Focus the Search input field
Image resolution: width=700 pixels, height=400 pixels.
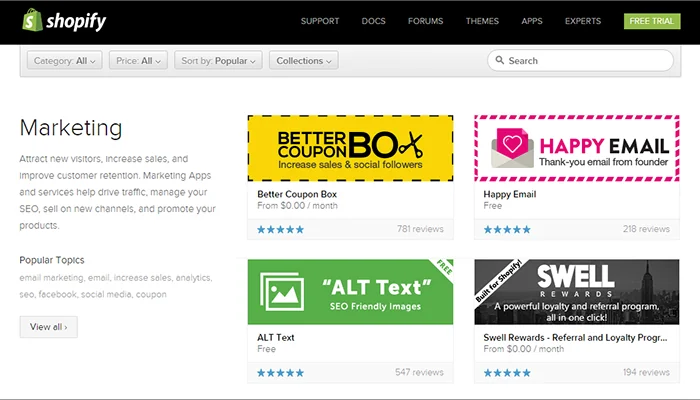(x=580, y=60)
